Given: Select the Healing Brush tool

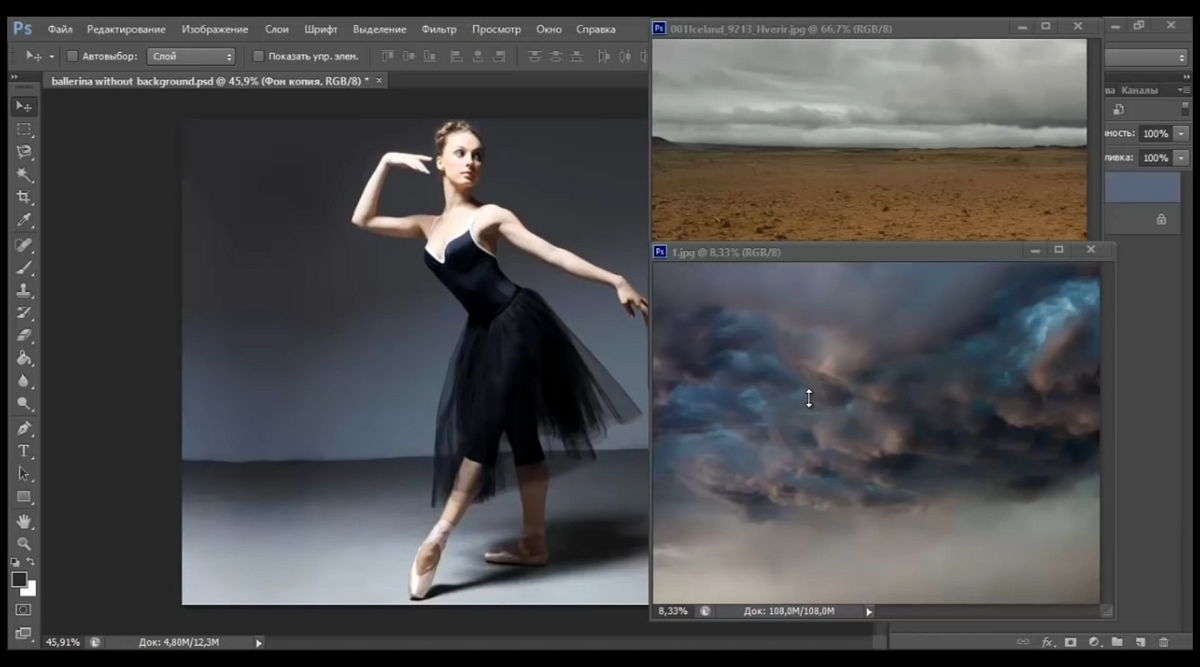Looking at the screenshot, I should tap(24, 245).
